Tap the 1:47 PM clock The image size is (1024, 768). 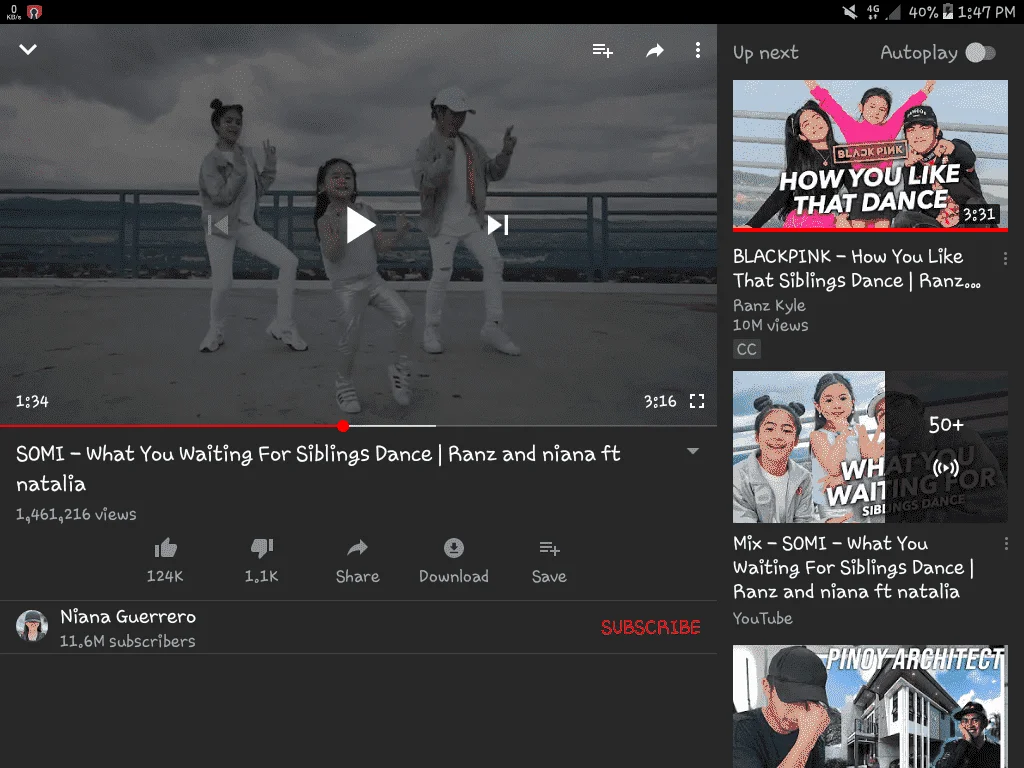coord(986,12)
